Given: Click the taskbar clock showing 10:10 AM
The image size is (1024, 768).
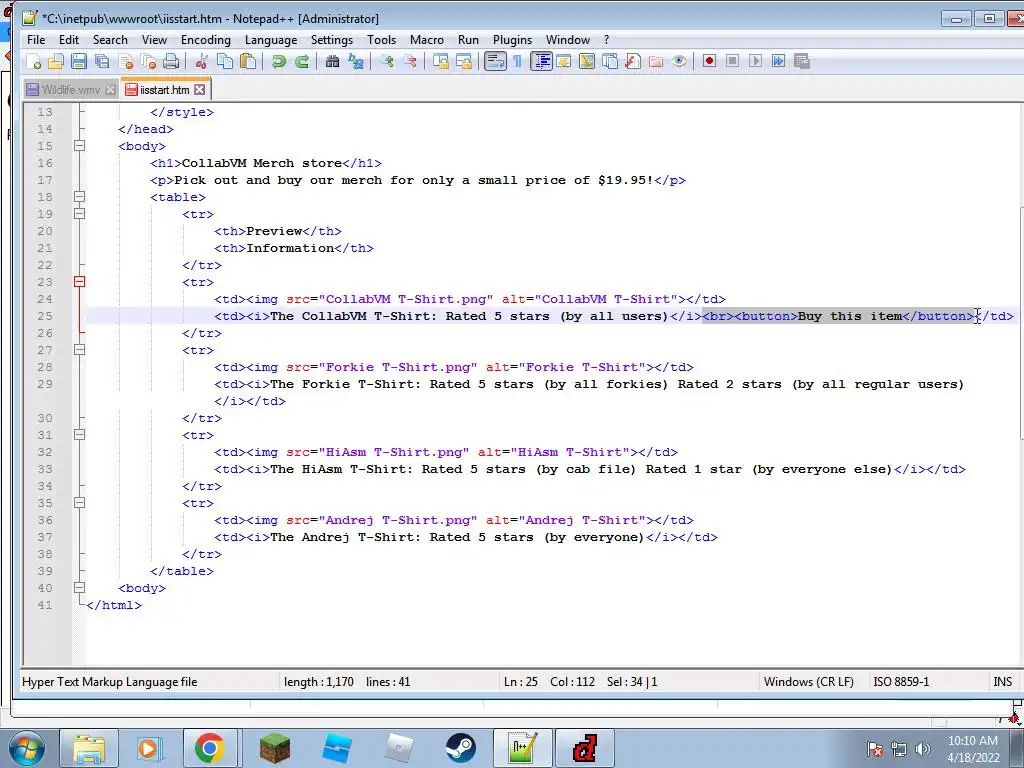Looking at the screenshot, I should [973, 749].
